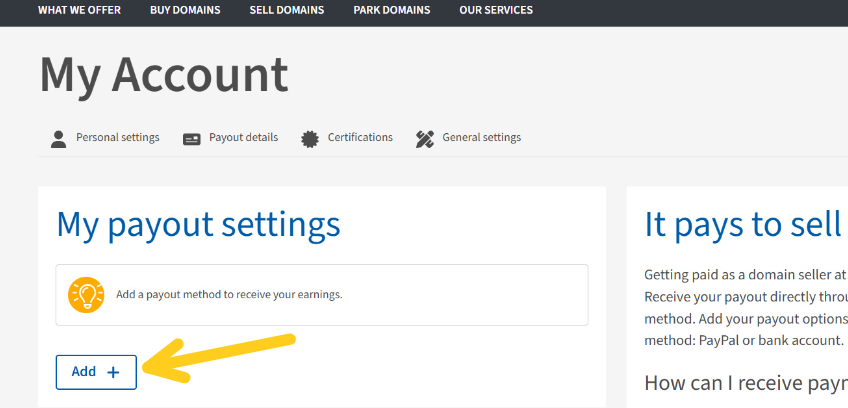Click the Payout details card icon
The width and height of the screenshot is (848, 408).
point(191,140)
